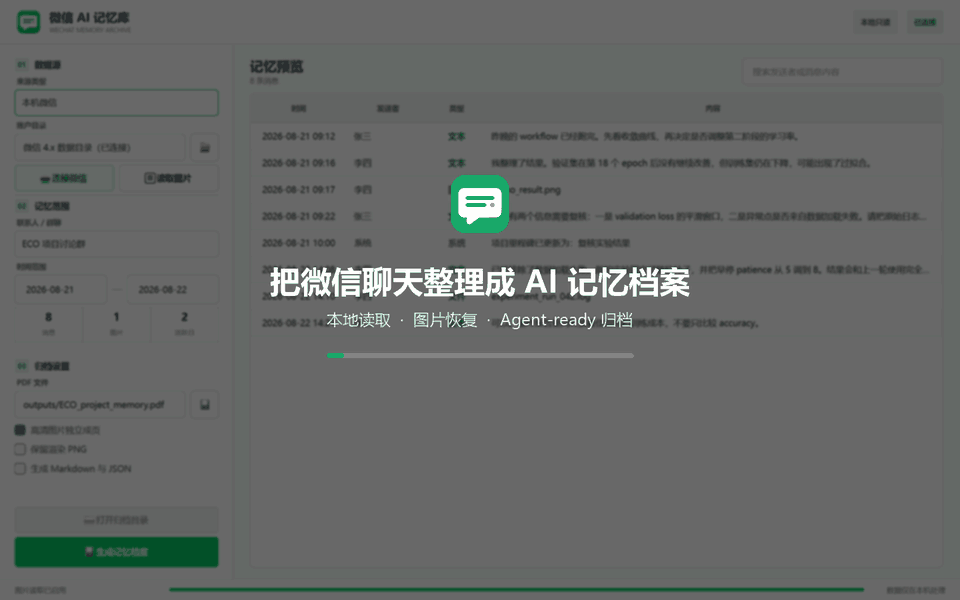The width and height of the screenshot is (960, 600).
Task: Click the message text mentioning 18 epoch
Action: (680, 163)
